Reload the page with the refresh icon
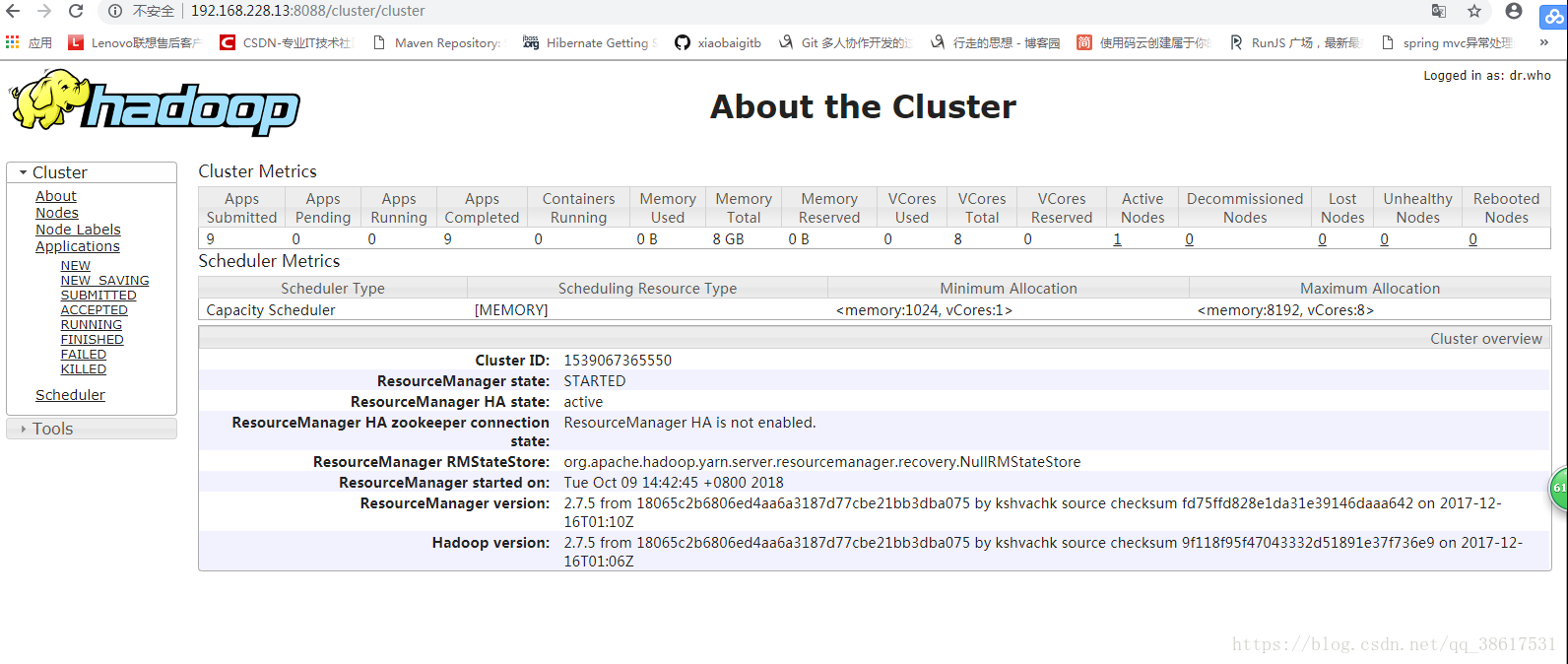This screenshot has height=664, width=1568. (76, 11)
